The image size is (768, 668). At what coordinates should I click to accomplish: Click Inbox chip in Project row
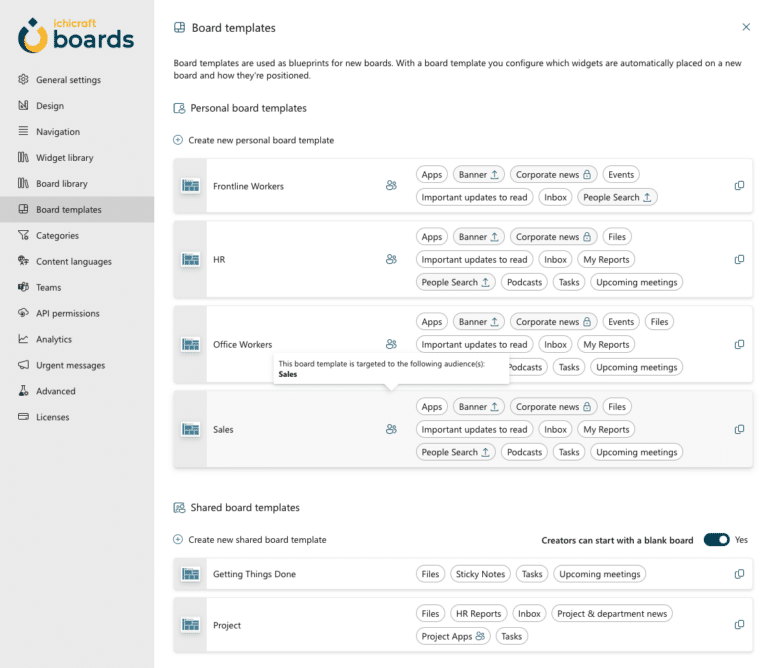coord(529,614)
